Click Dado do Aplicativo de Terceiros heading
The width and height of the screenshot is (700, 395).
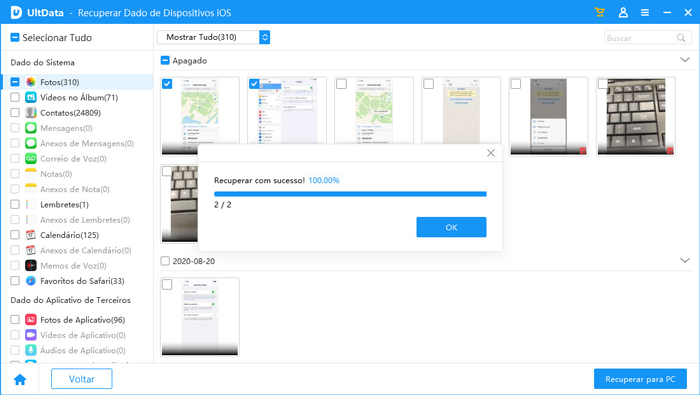click(x=71, y=300)
